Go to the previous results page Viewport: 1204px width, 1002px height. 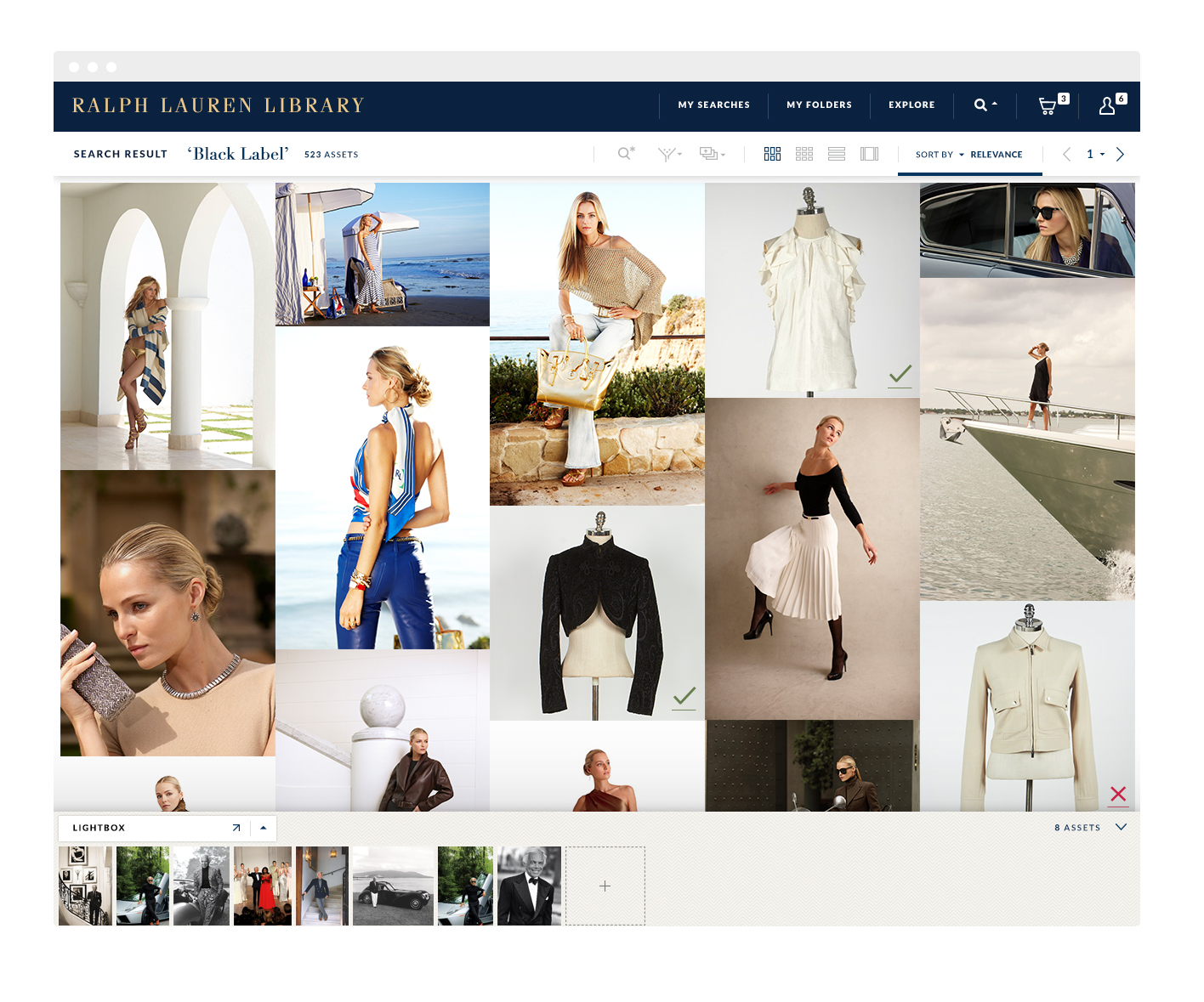click(1066, 154)
